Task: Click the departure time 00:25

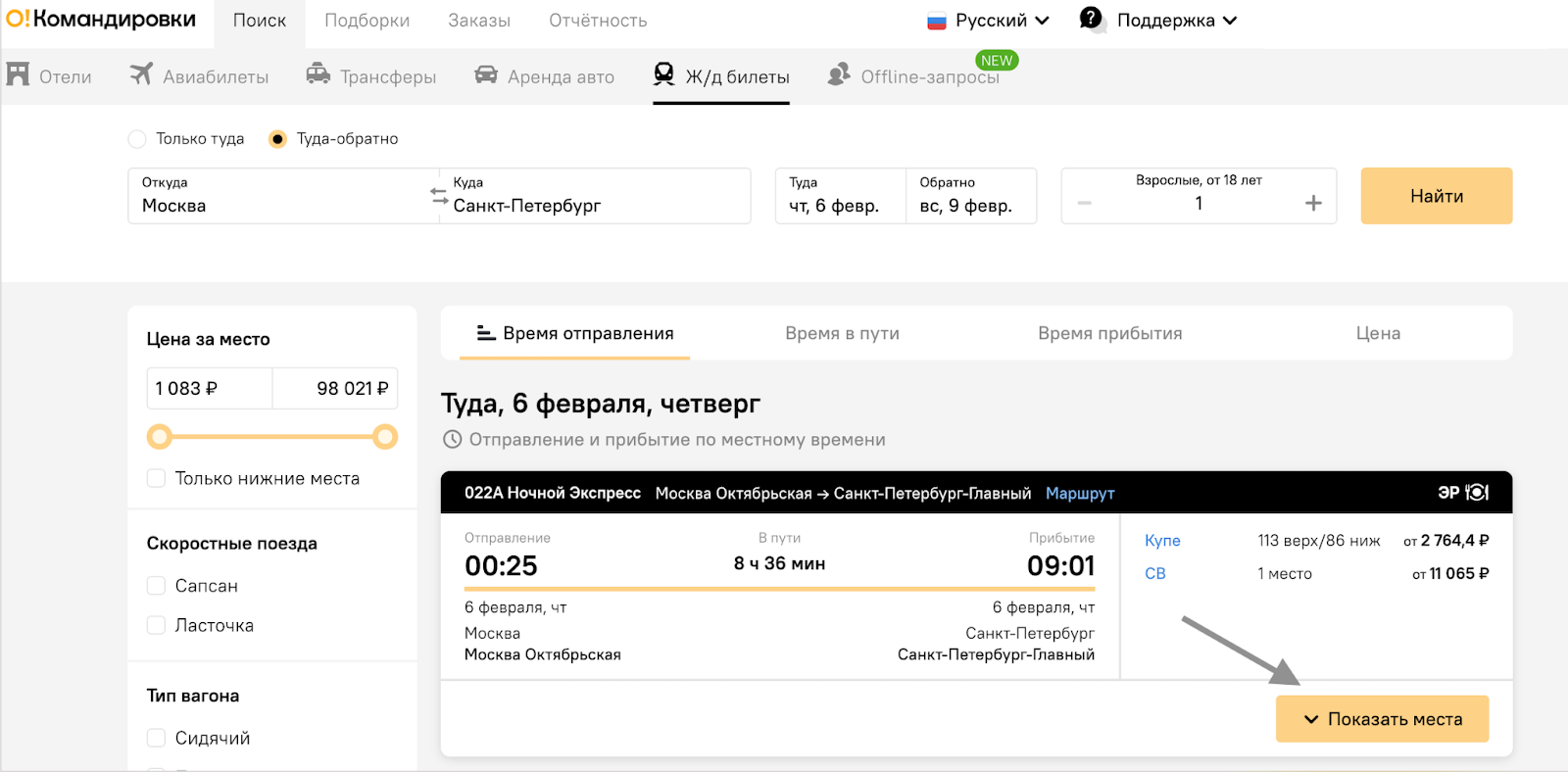Action: (501, 566)
